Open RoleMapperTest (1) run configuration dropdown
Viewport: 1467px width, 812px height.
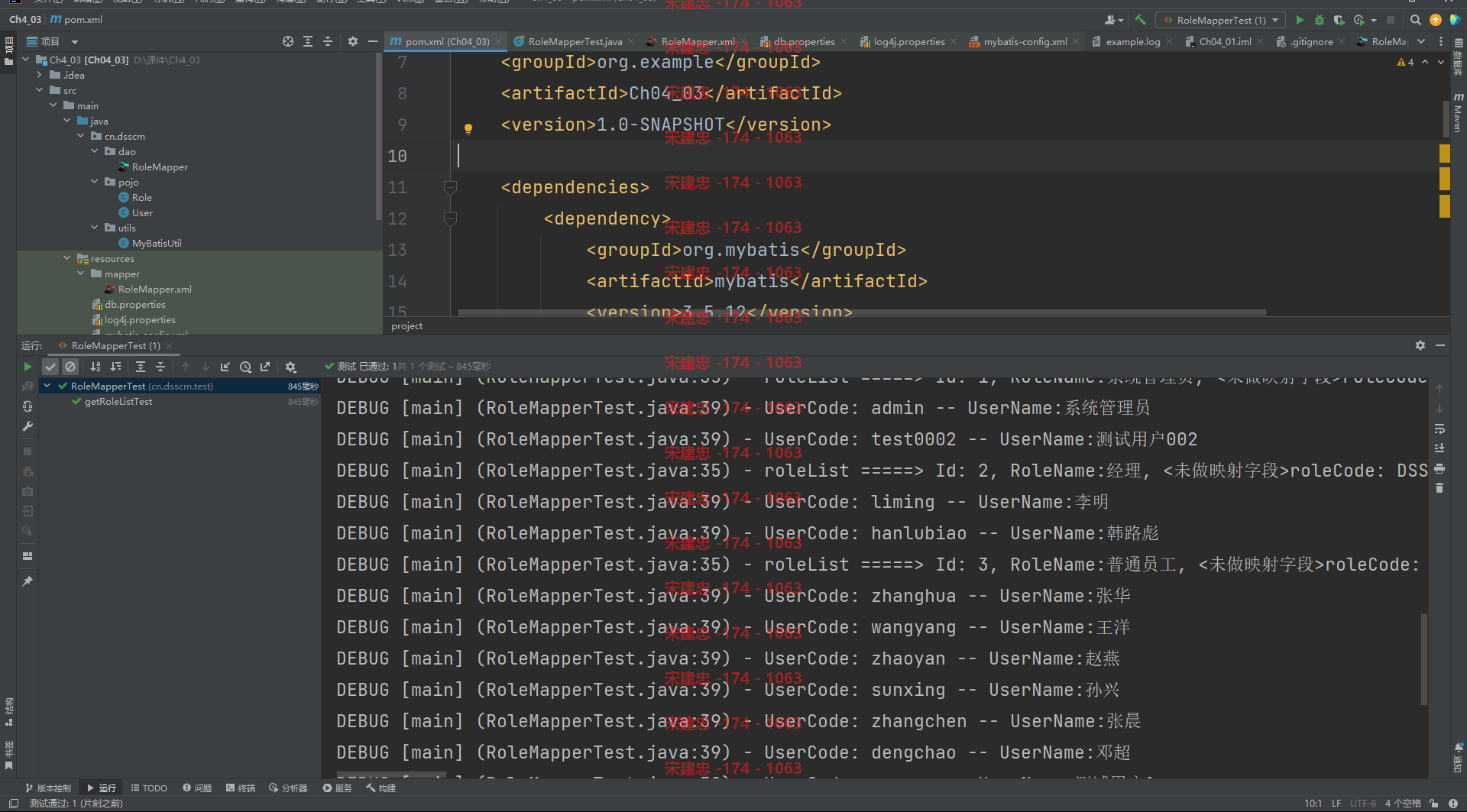pyautogui.click(x=1220, y=20)
